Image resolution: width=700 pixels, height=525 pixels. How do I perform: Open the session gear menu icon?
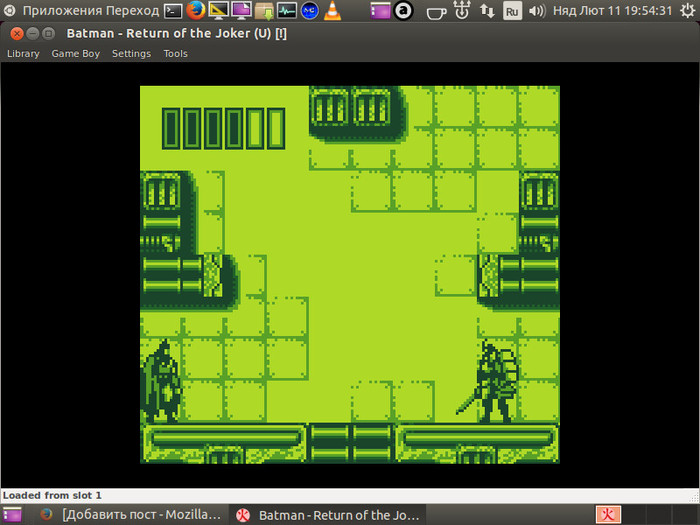click(688, 11)
